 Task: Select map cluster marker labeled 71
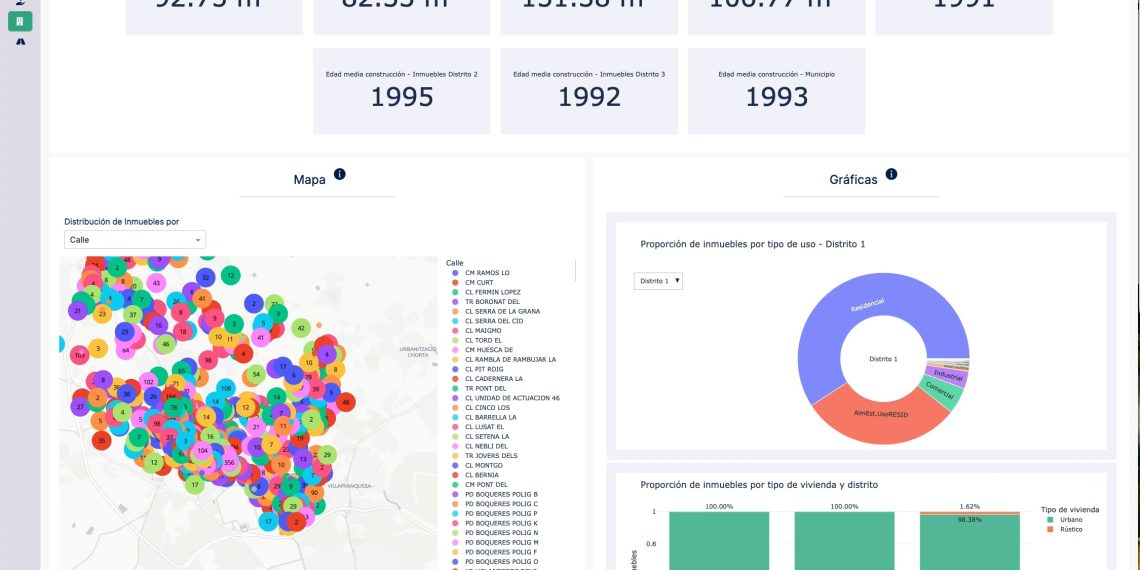pyautogui.click(x=175, y=384)
